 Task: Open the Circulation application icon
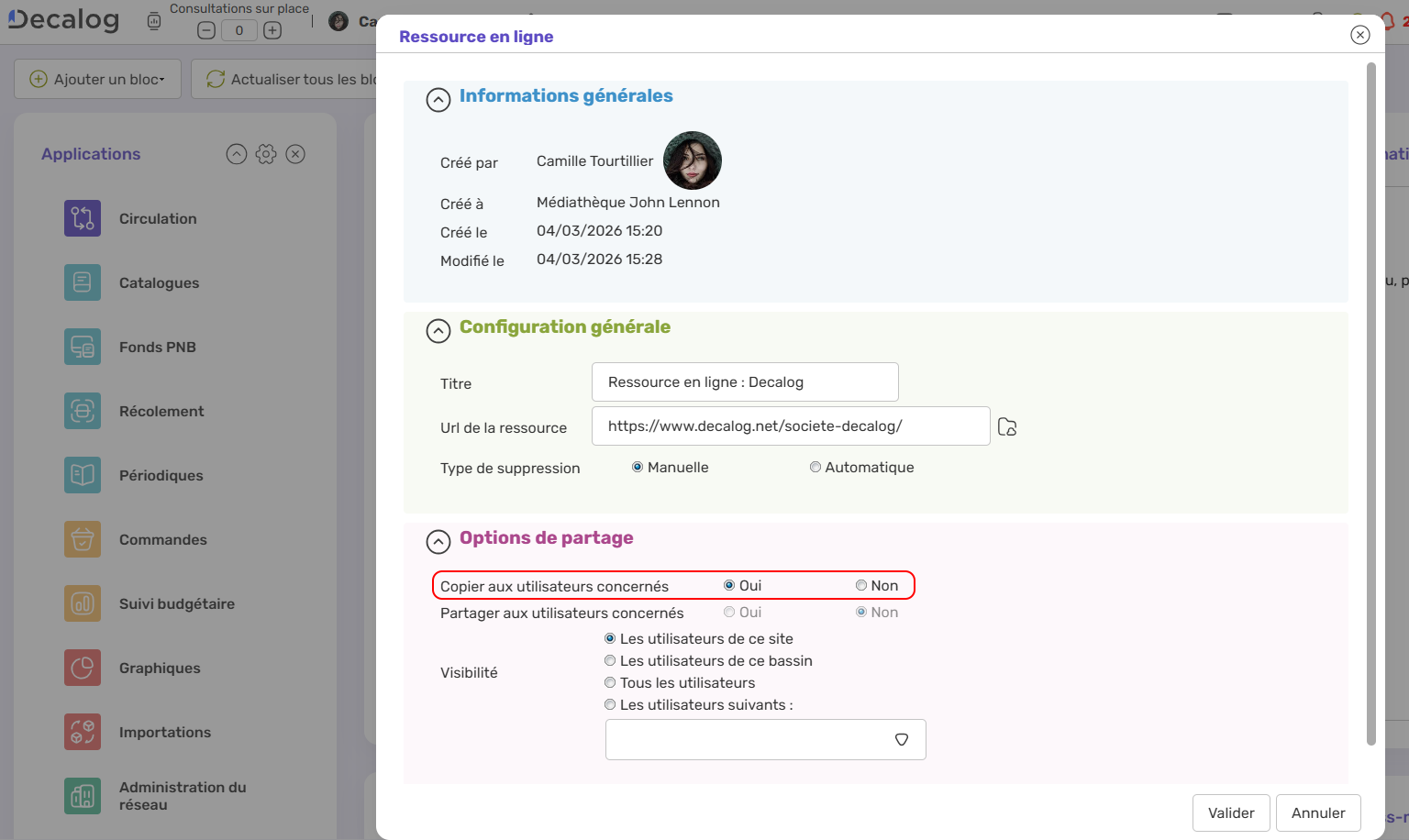pyautogui.click(x=83, y=218)
